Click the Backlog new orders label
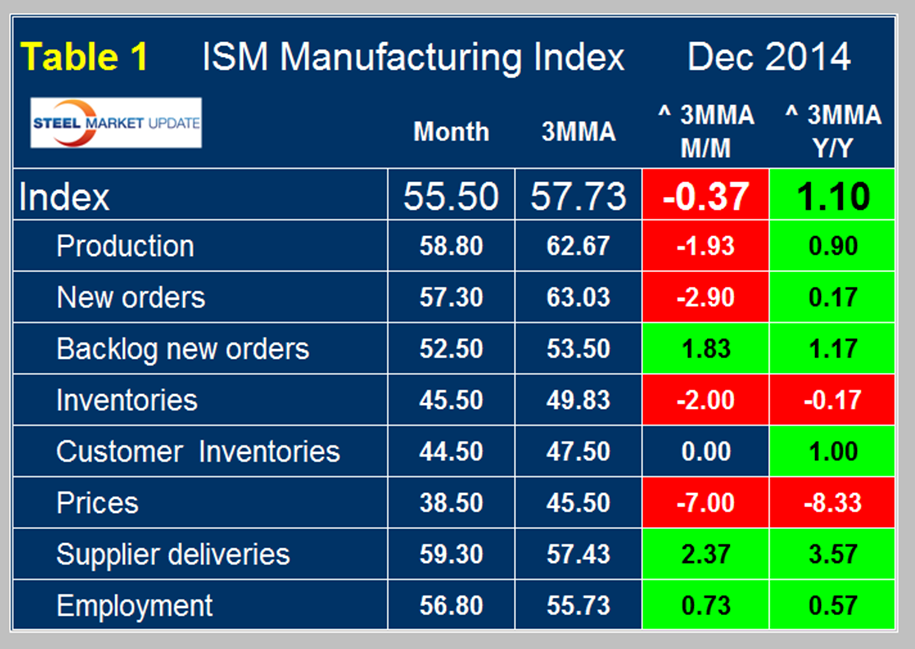Screen dimensions: 915x649 pos(182,349)
